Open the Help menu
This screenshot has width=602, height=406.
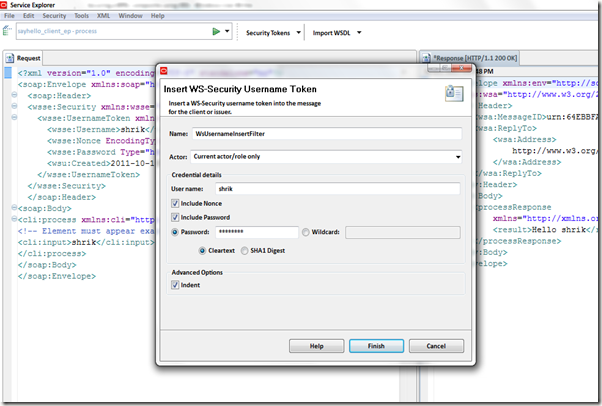point(157,16)
